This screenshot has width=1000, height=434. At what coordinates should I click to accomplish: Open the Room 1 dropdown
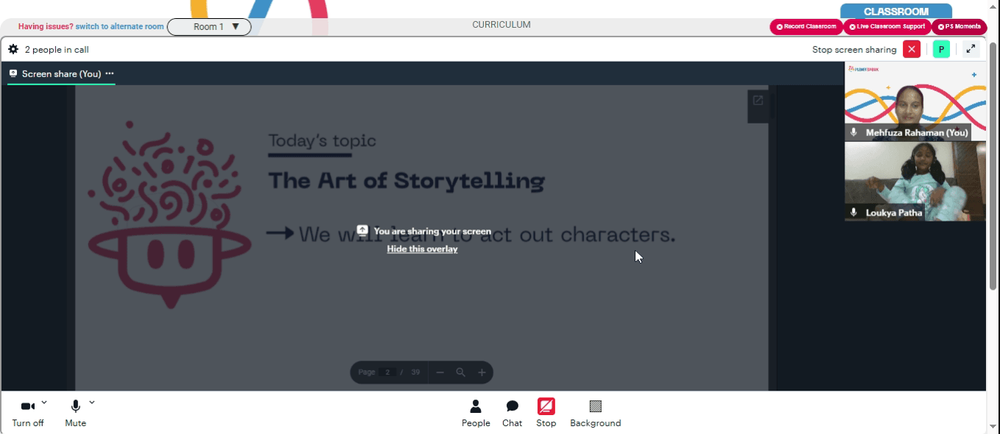click(209, 27)
